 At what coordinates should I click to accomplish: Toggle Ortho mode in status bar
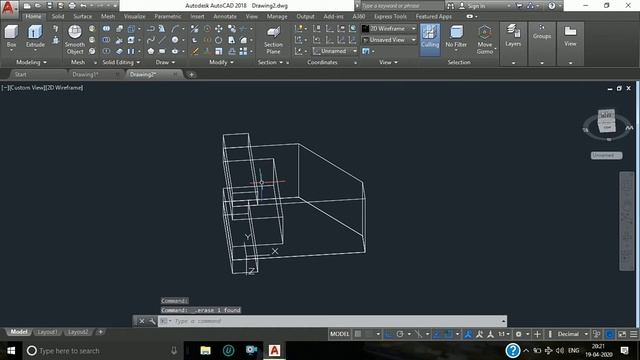(389, 334)
